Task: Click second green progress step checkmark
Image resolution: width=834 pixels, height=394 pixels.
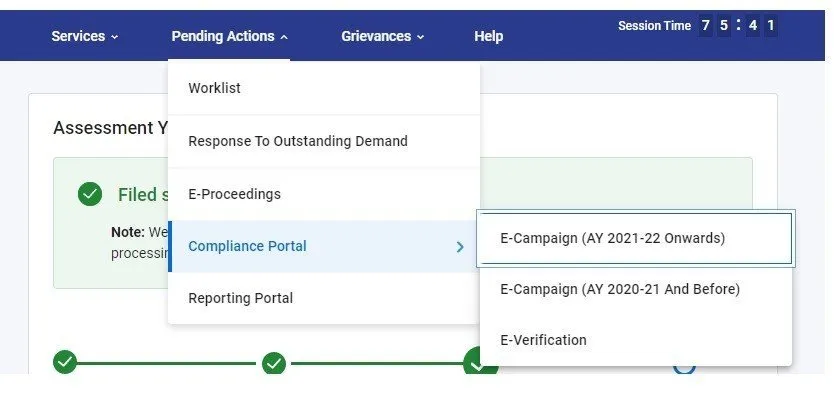Action: pos(274,363)
